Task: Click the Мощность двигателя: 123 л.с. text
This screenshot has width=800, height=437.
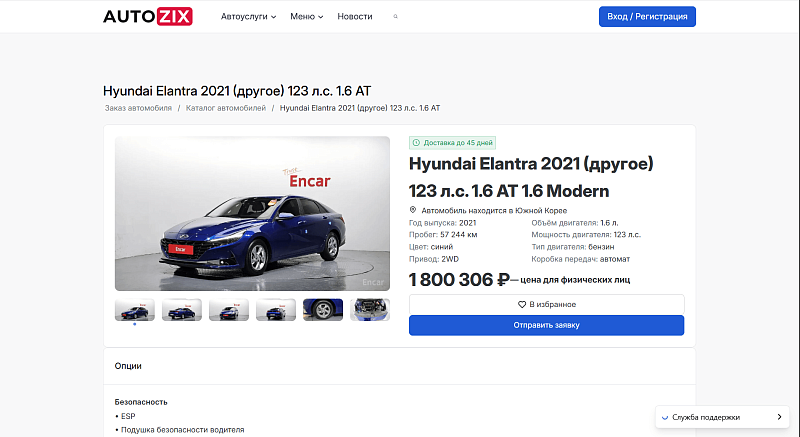Action: [586, 235]
